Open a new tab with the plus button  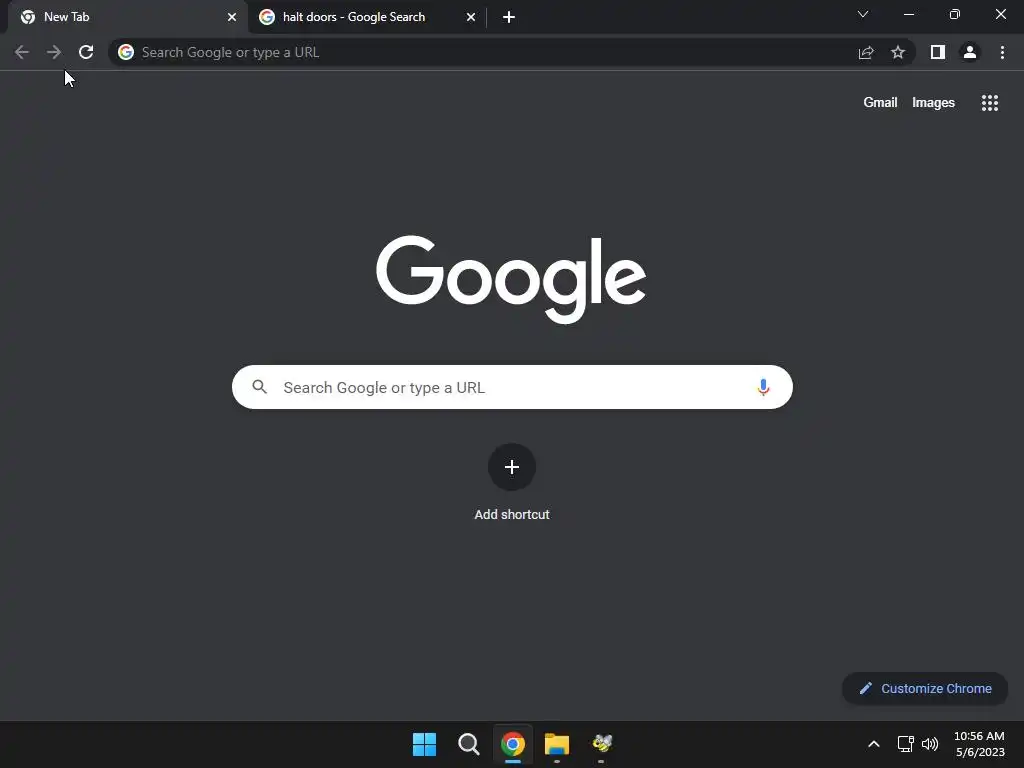click(x=509, y=17)
